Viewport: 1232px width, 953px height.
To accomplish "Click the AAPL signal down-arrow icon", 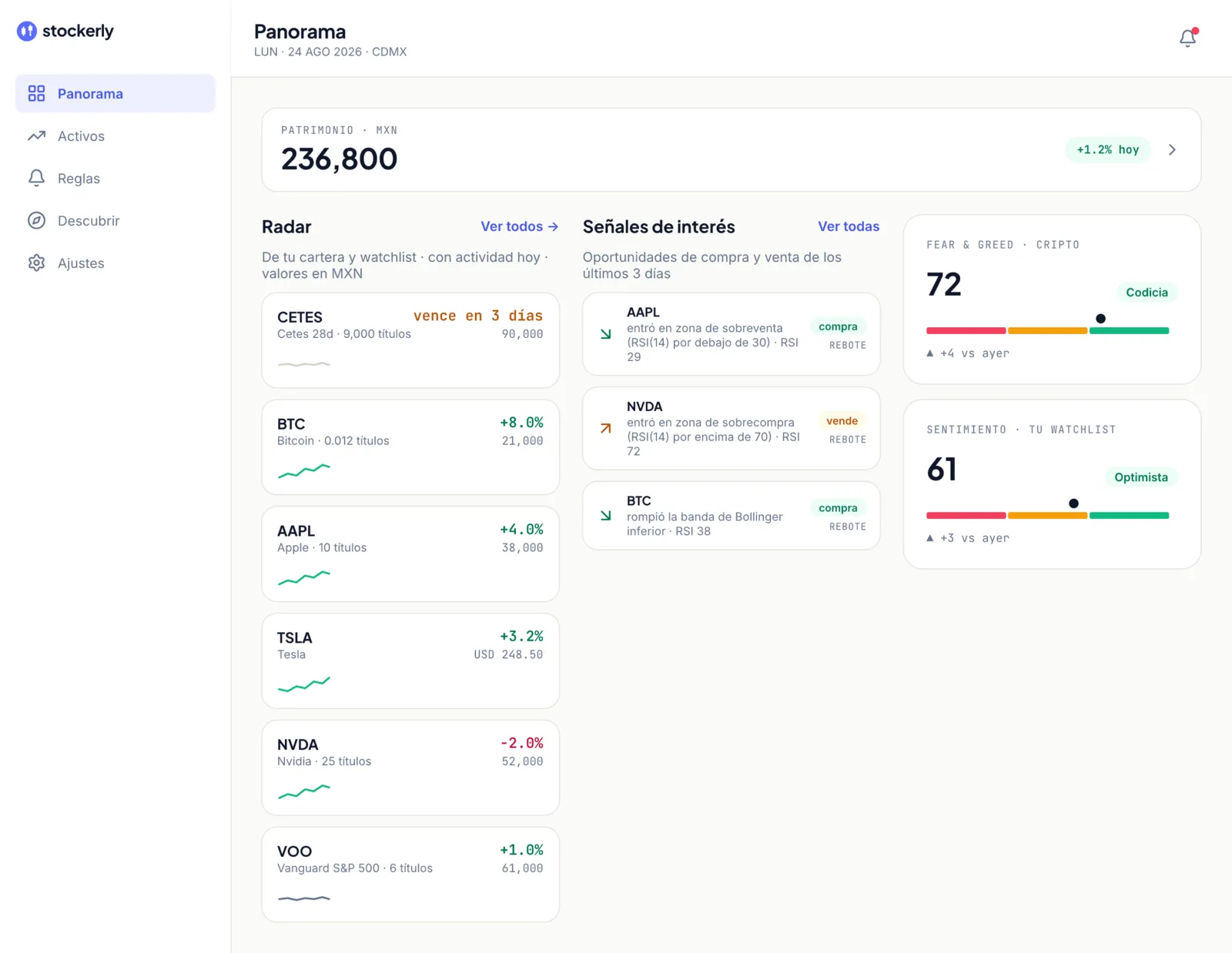I will (606, 334).
